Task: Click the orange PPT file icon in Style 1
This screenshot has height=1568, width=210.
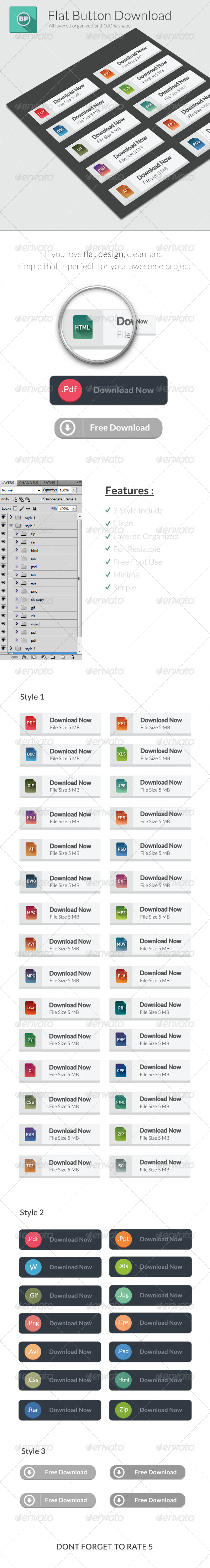Action: (x=122, y=722)
